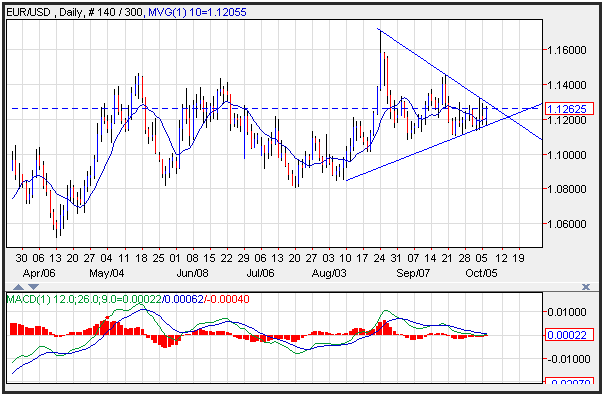The width and height of the screenshot is (605, 396).
Task: Click the down triangle on the MACD panel
Action: pos(34,287)
